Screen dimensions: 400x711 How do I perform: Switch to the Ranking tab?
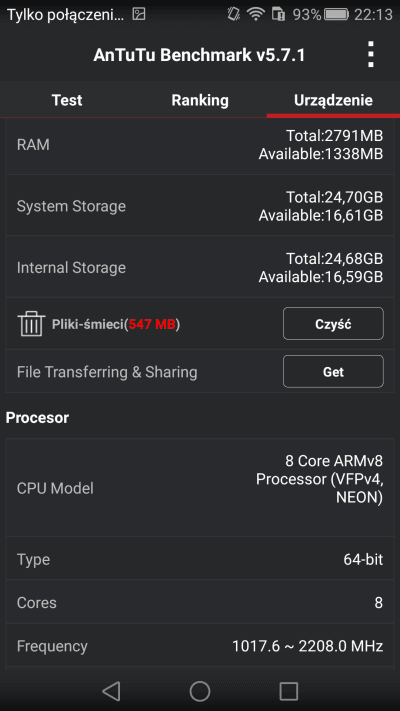click(x=200, y=100)
